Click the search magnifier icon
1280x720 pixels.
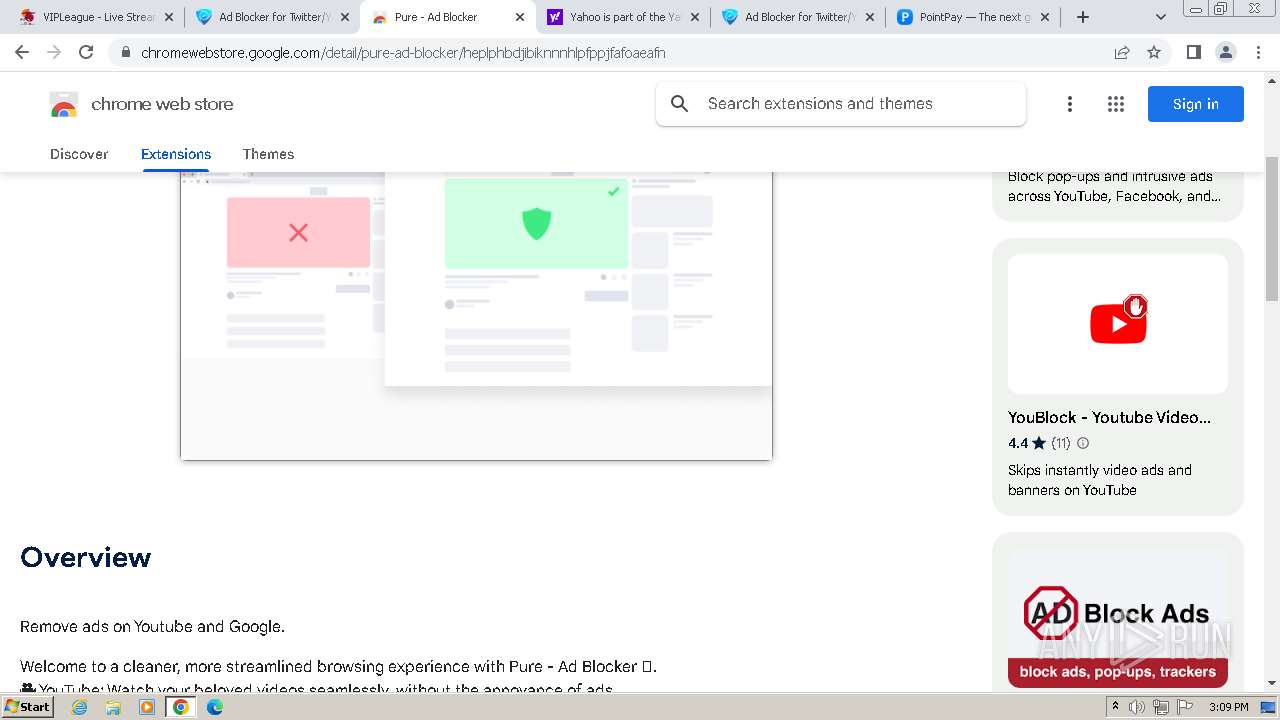(680, 104)
